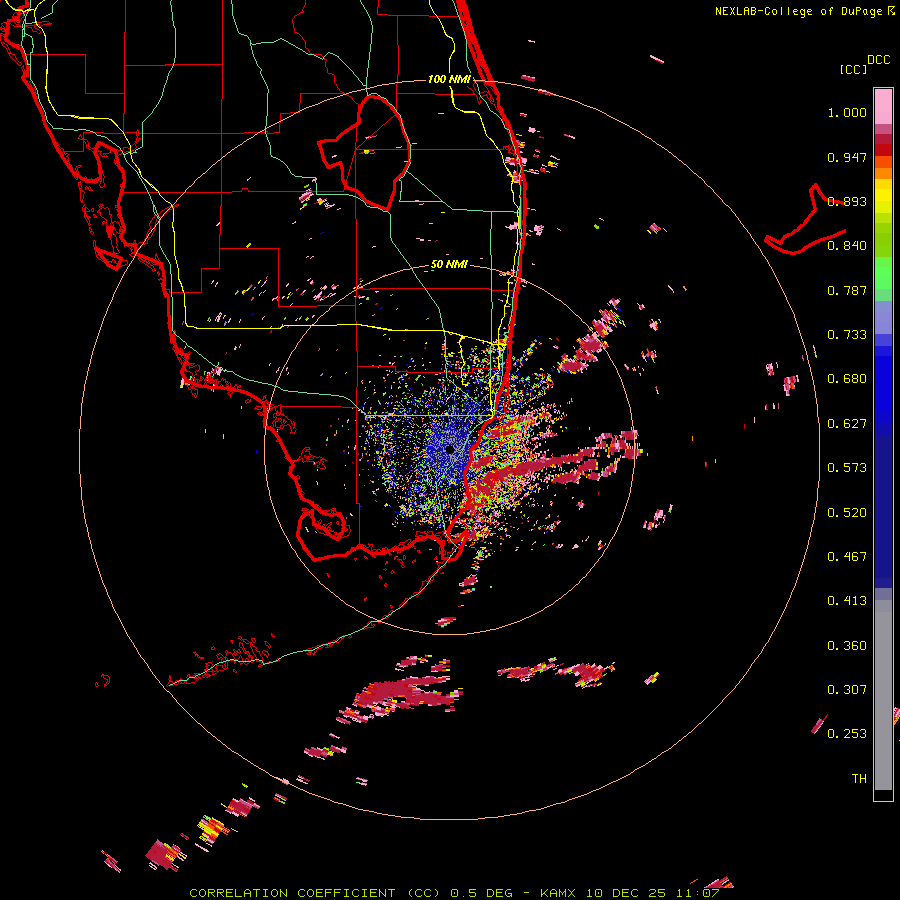
Task: Click the DCC label above the legend
Action: [x=878, y=60]
